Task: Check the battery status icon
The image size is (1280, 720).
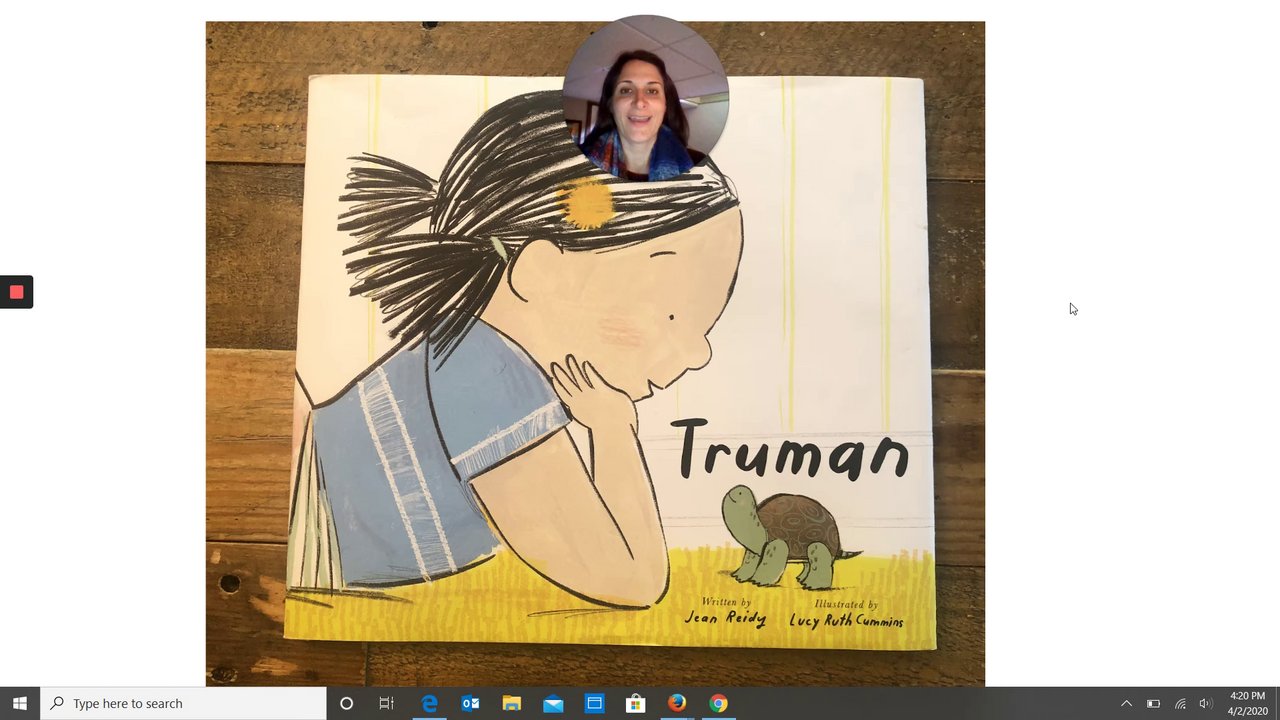Action: pyautogui.click(x=1153, y=703)
